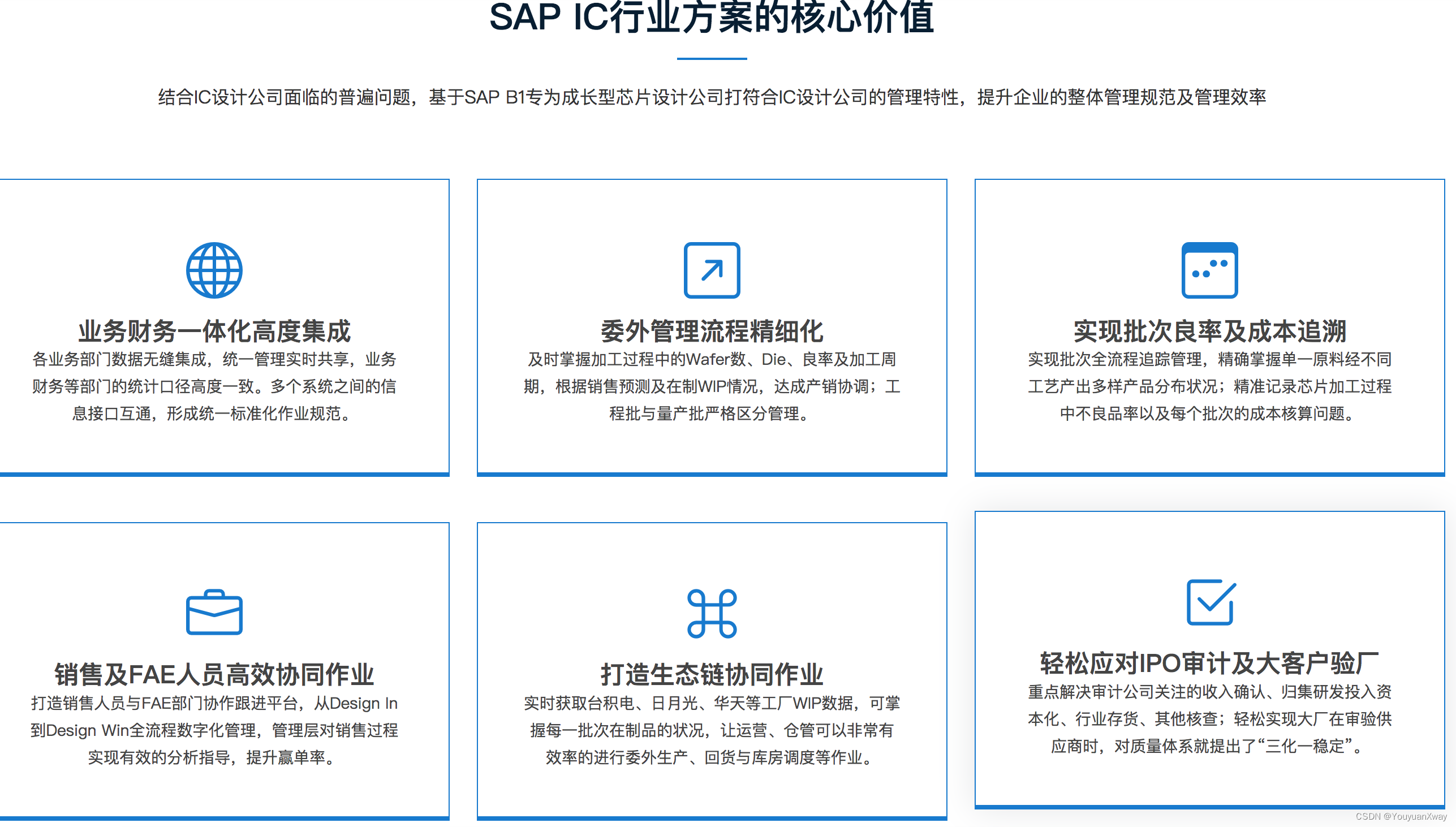This screenshot has height=827, width=1456.
Task: Click the briefcase icon for 销售及FAE
Action: point(214,612)
